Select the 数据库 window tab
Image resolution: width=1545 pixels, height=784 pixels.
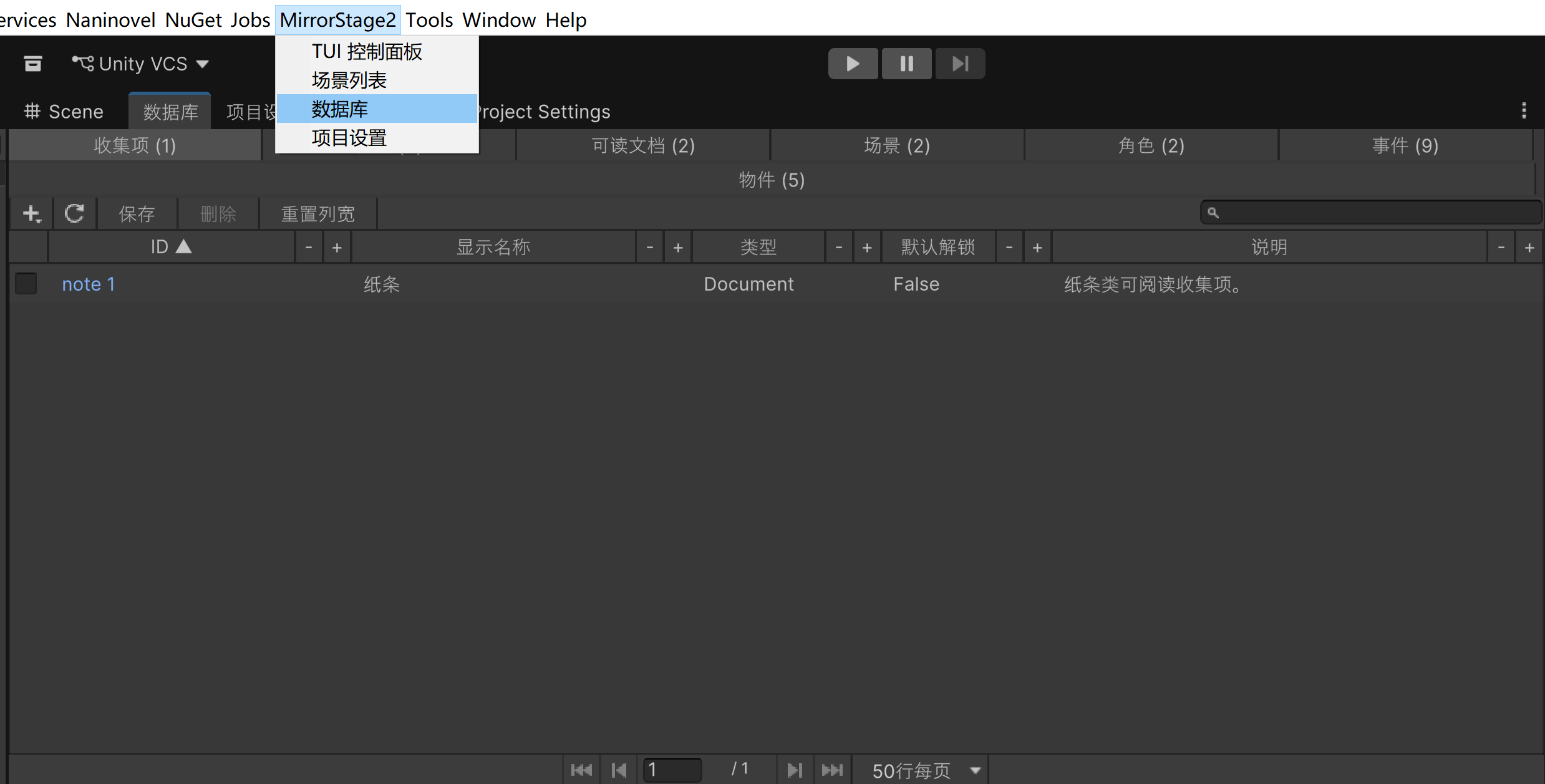tap(170, 112)
